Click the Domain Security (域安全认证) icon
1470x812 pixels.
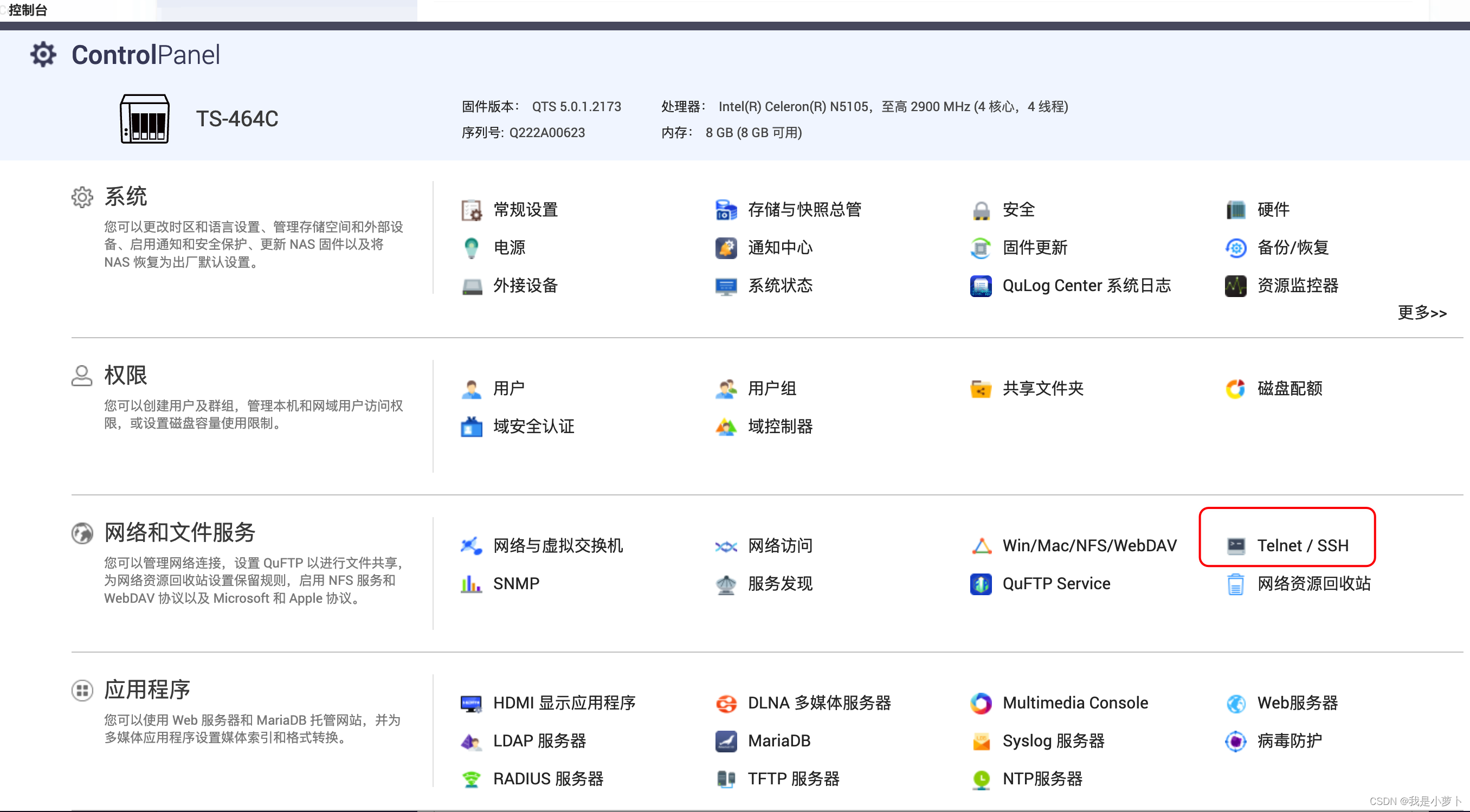(472, 426)
